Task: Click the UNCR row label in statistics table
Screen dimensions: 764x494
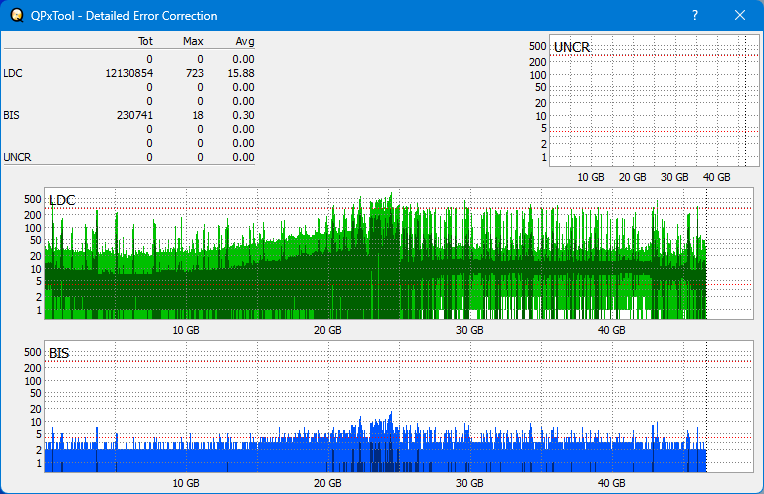Action: [16, 157]
